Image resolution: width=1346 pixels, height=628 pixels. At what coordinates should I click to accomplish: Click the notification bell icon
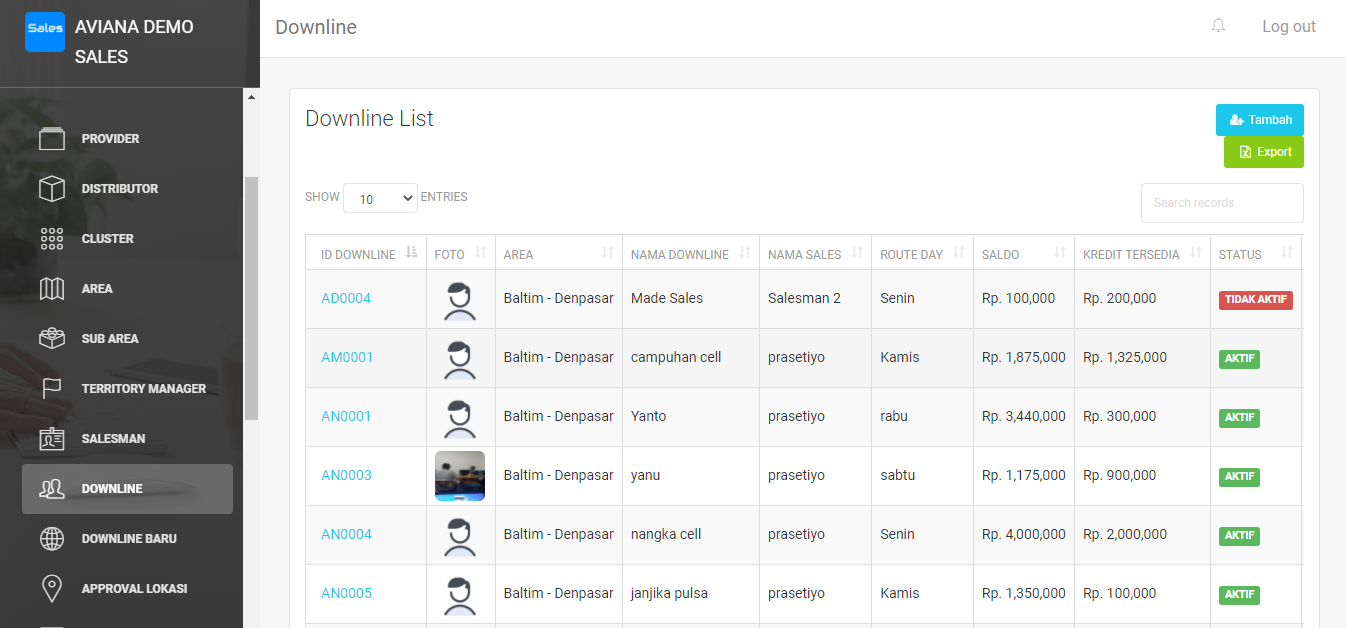point(1218,26)
